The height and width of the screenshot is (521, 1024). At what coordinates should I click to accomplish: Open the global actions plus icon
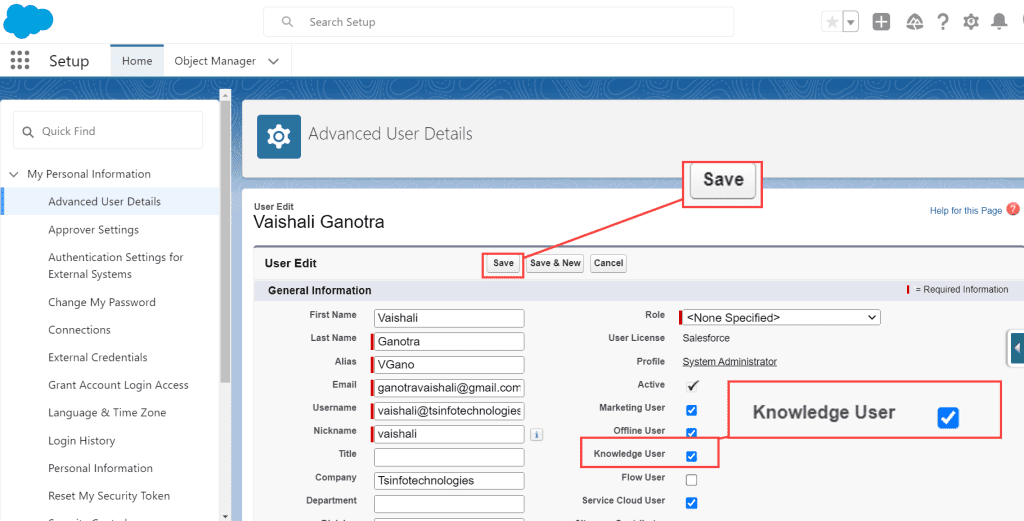click(881, 22)
